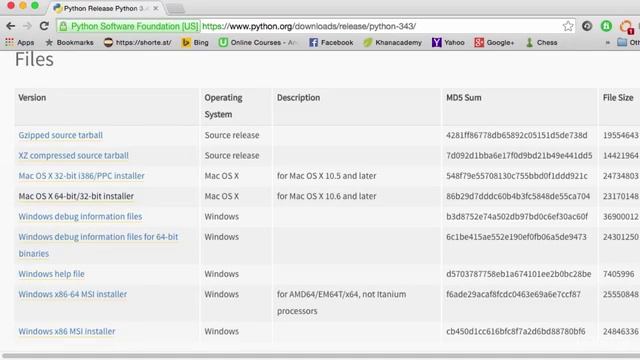Click the browser back arrow
This screenshot has width=640, height=360.
[x=11, y=26]
